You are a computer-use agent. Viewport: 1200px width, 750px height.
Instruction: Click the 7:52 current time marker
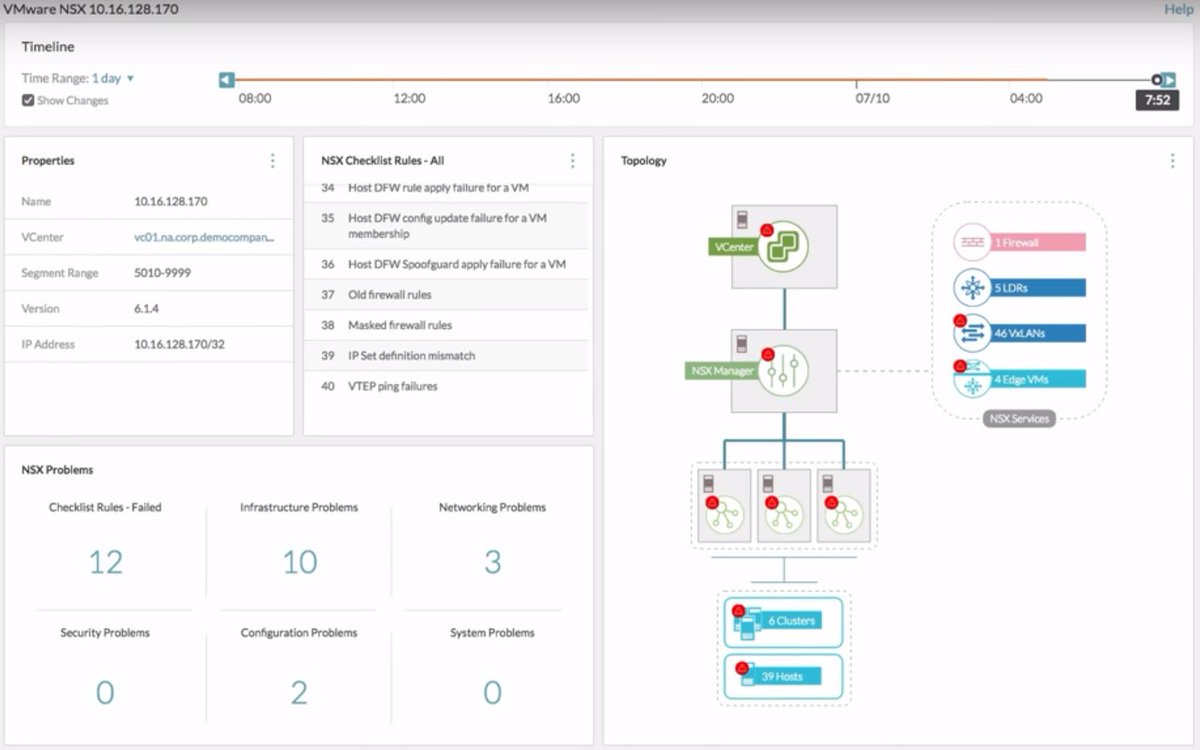(x=1157, y=100)
